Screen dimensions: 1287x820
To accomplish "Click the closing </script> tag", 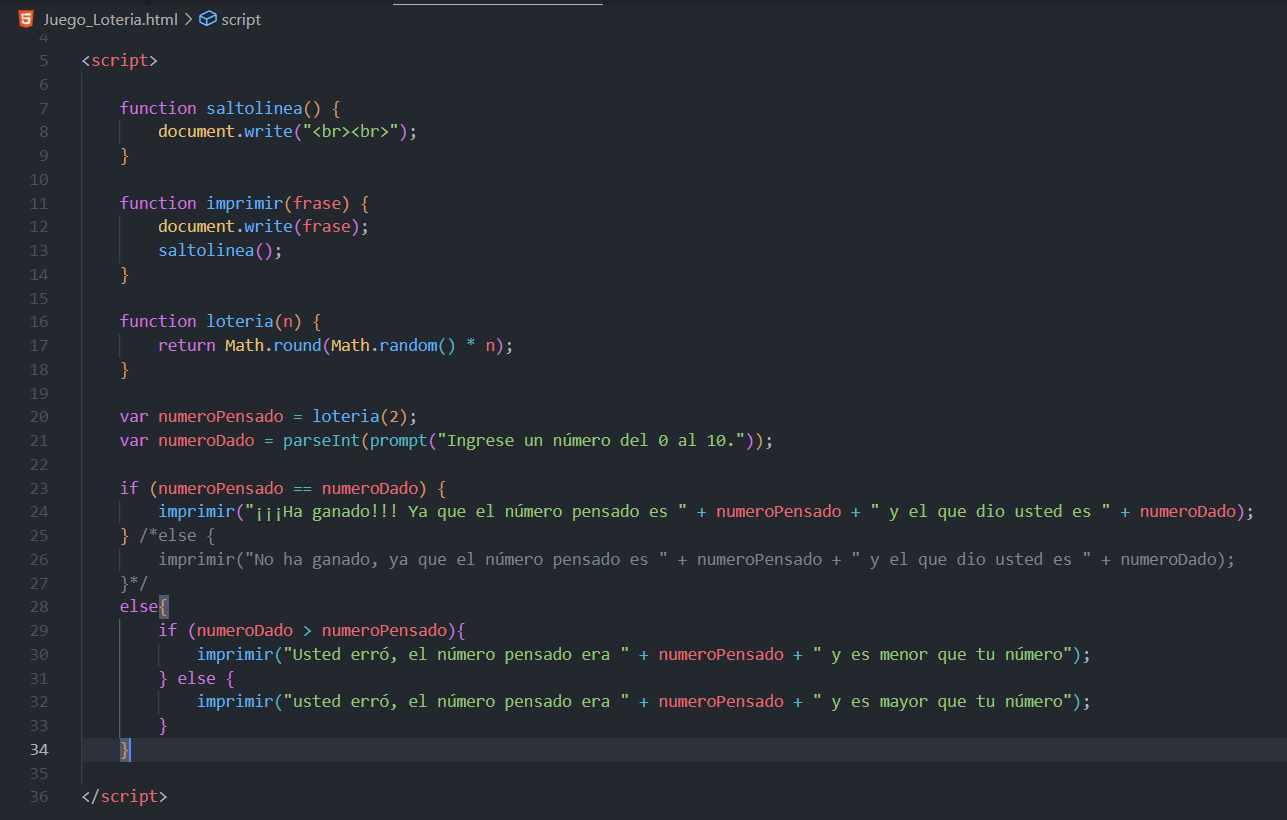I will click(125, 796).
